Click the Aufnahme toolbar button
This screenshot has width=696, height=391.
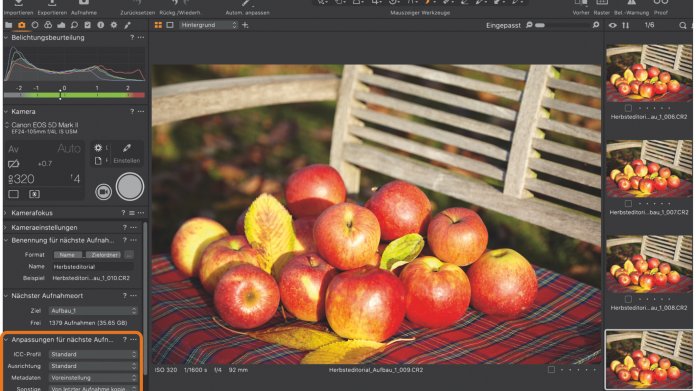tap(83, 8)
